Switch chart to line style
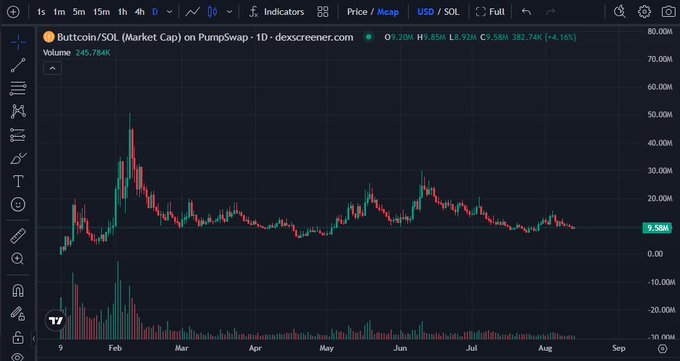Viewport: 680px width, 361px height. pos(193,12)
